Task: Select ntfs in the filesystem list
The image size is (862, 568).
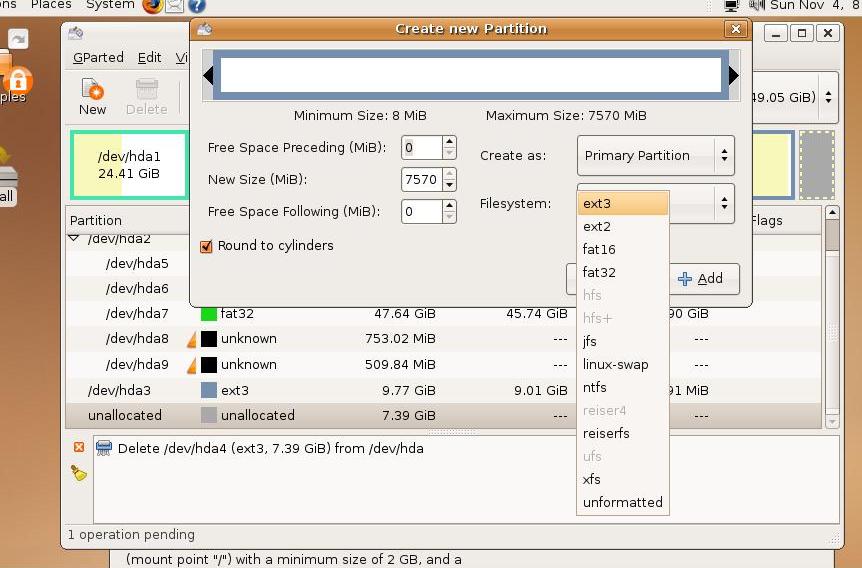Action: point(595,388)
